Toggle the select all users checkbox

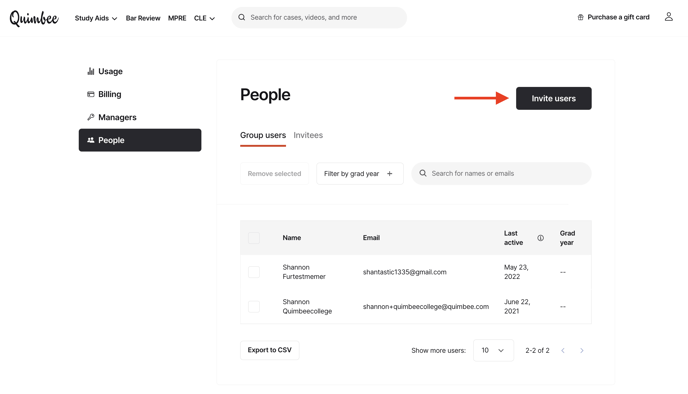click(254, 238)
